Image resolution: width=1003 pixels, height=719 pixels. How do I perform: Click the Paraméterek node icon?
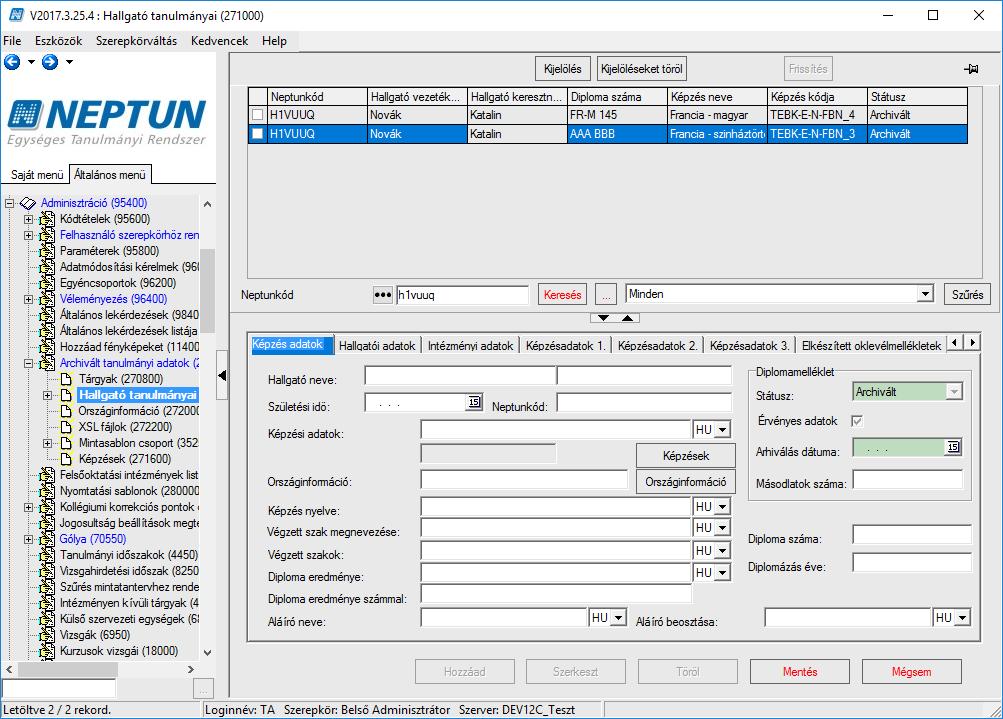tap(47, 251)
